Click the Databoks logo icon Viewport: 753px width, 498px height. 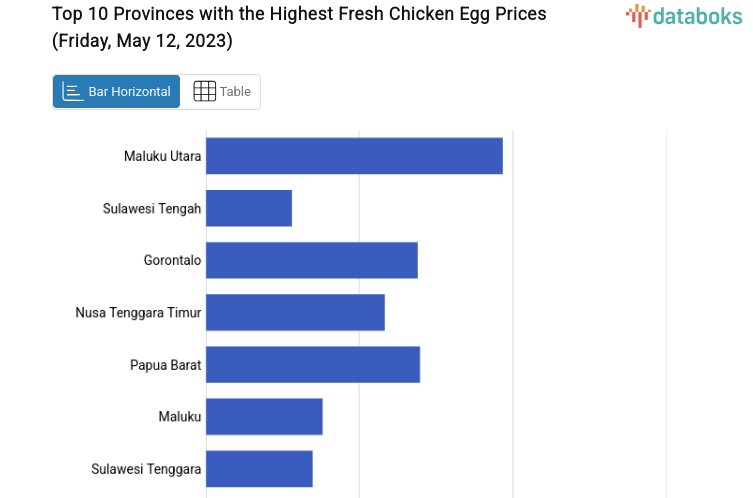click(638, 15)
